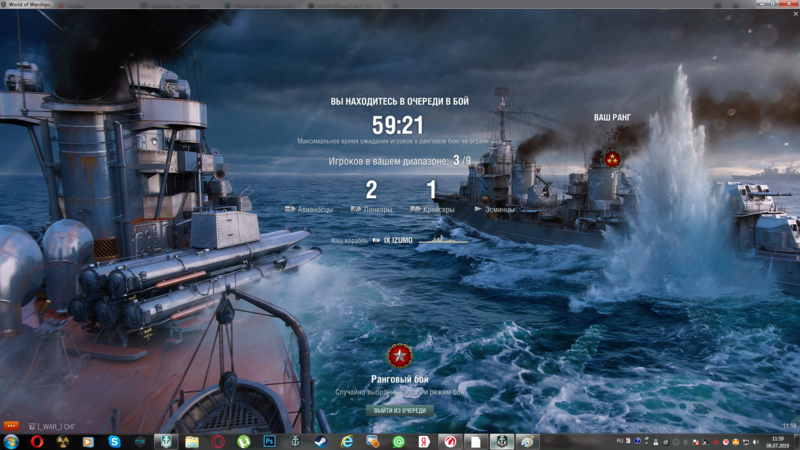Open Internet Explorer from the taskbar
The width and height of the screenshot is (800, 450).
point(347,441)
